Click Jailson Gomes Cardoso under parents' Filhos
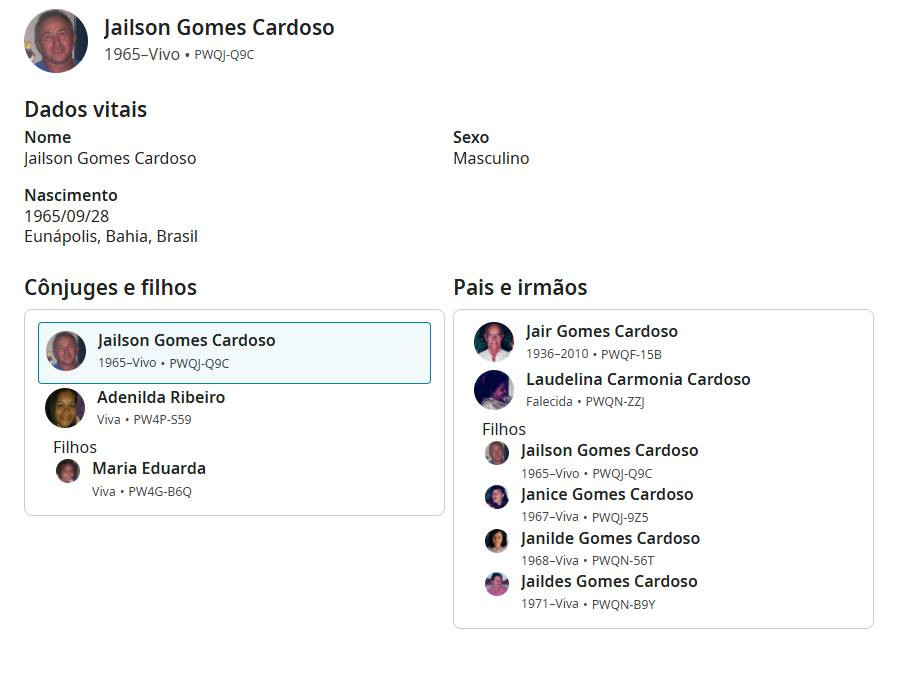Screen dimensions: 899x677 click(610, 451)
